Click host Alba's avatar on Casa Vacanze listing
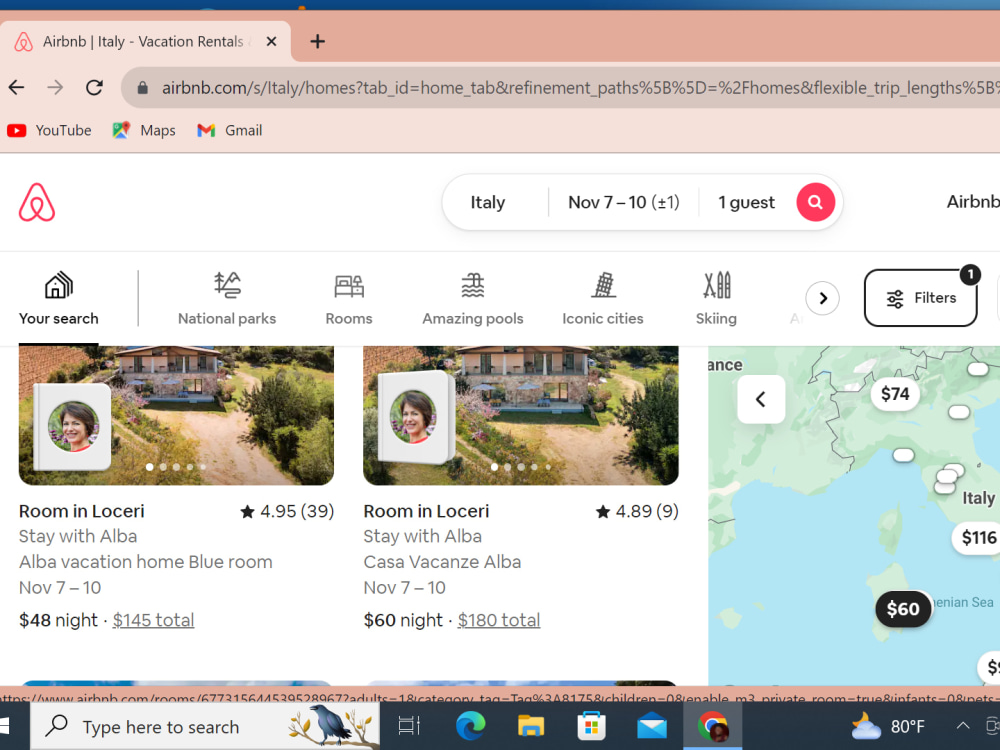 click(413, 418)
